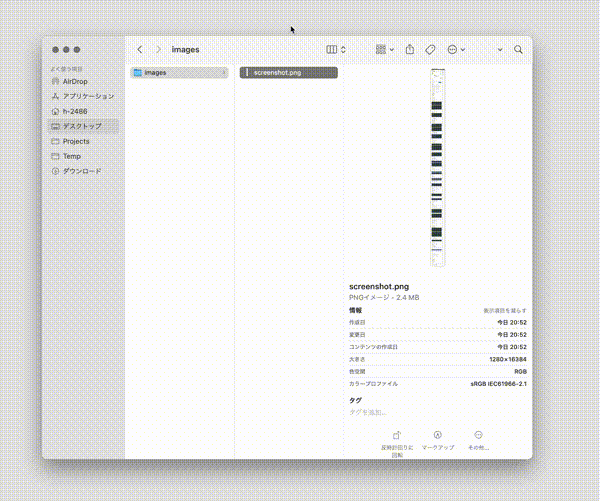Select デスクトップ in the sidebar
The image size is (600, 501).
(x=84, y=126)
